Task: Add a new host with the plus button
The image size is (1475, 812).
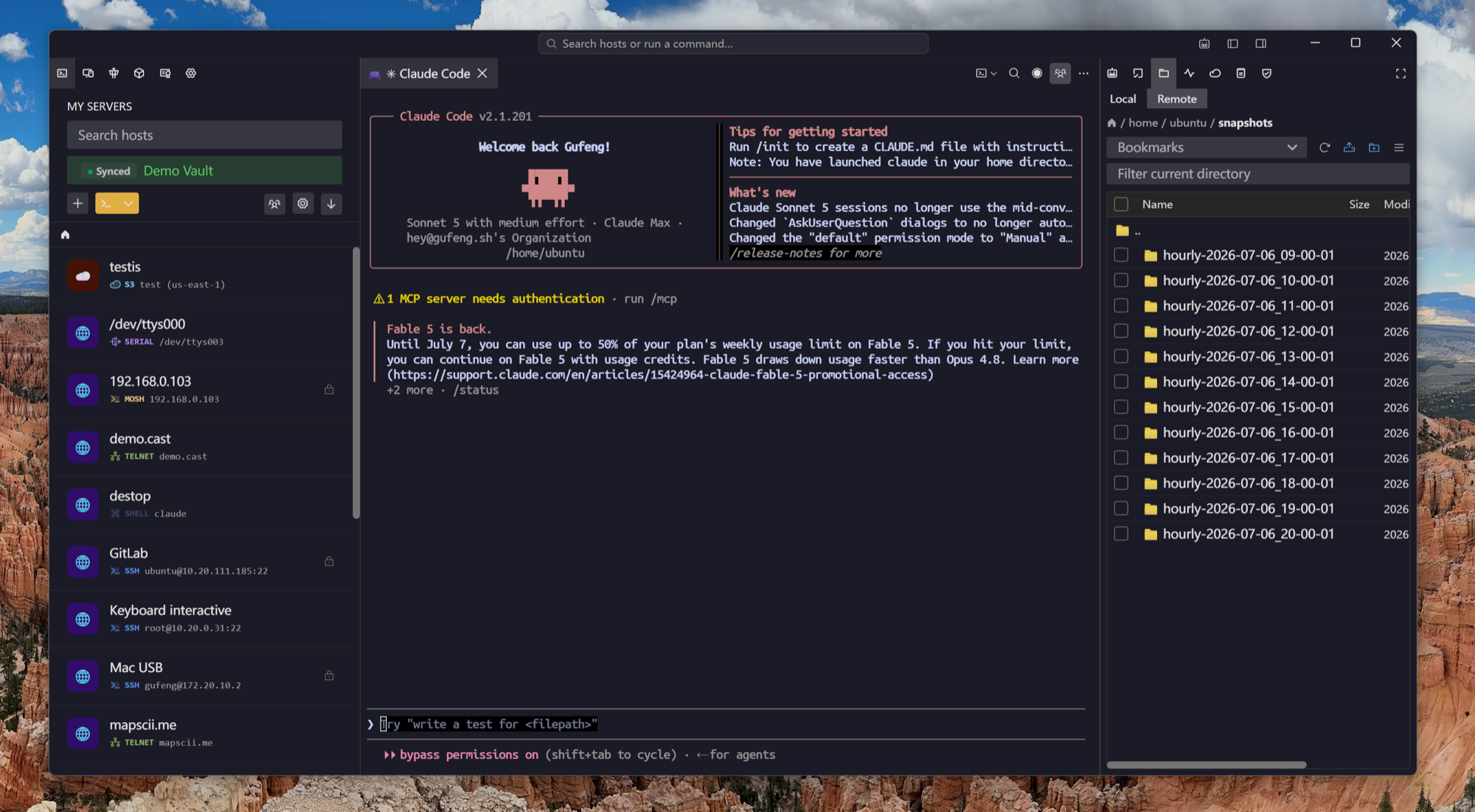Action: tap(77, 204)
